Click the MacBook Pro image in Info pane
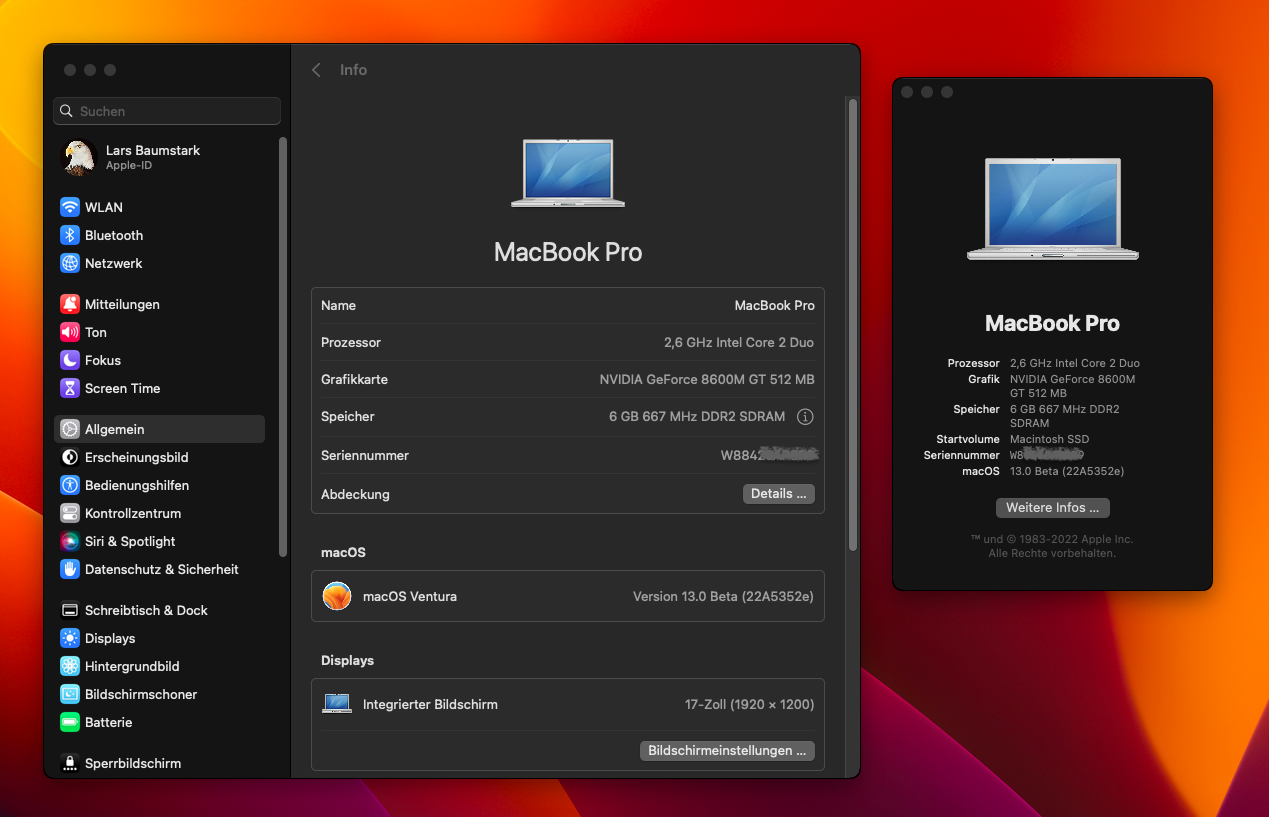 point(568,173)
